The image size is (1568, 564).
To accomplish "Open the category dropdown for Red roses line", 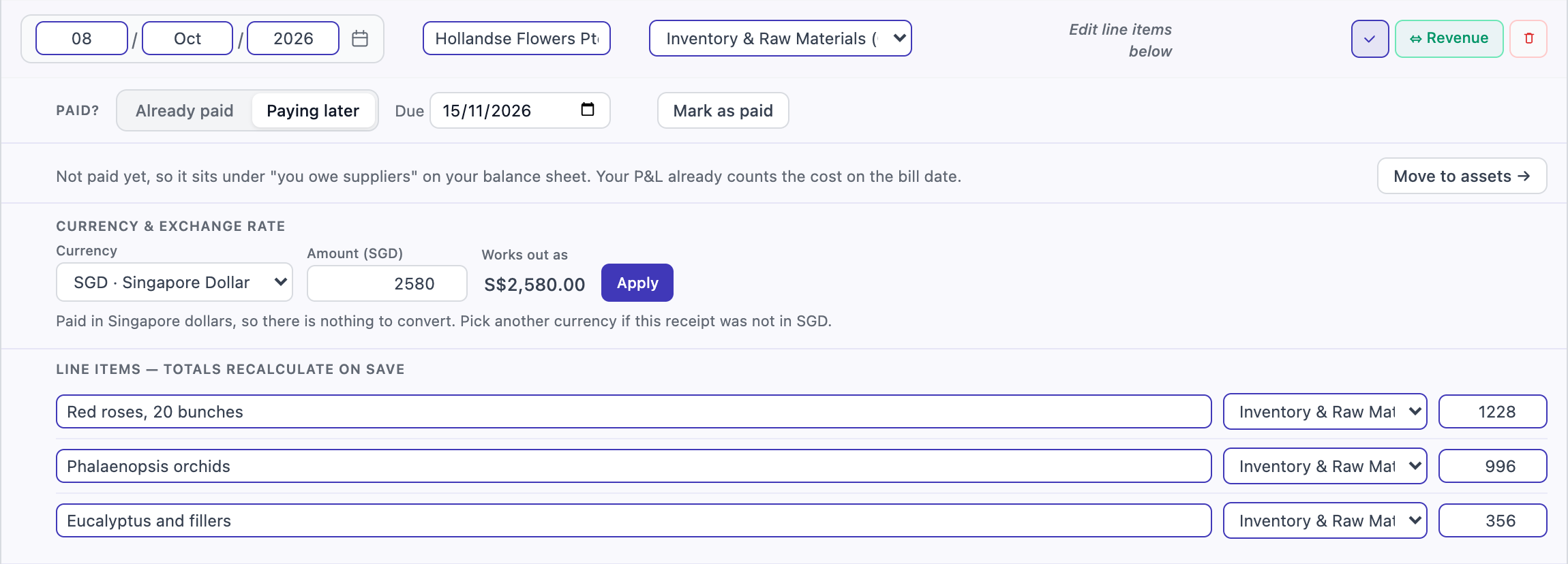I will point(1325,411).
